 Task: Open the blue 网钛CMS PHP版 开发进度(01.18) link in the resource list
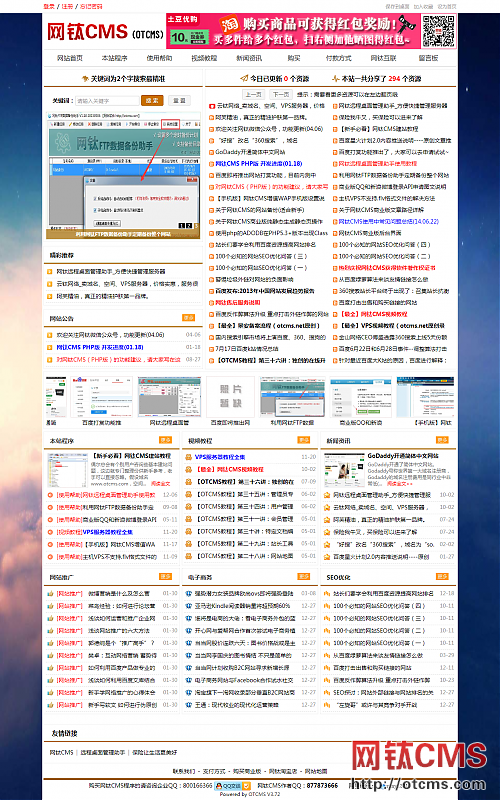259,164
